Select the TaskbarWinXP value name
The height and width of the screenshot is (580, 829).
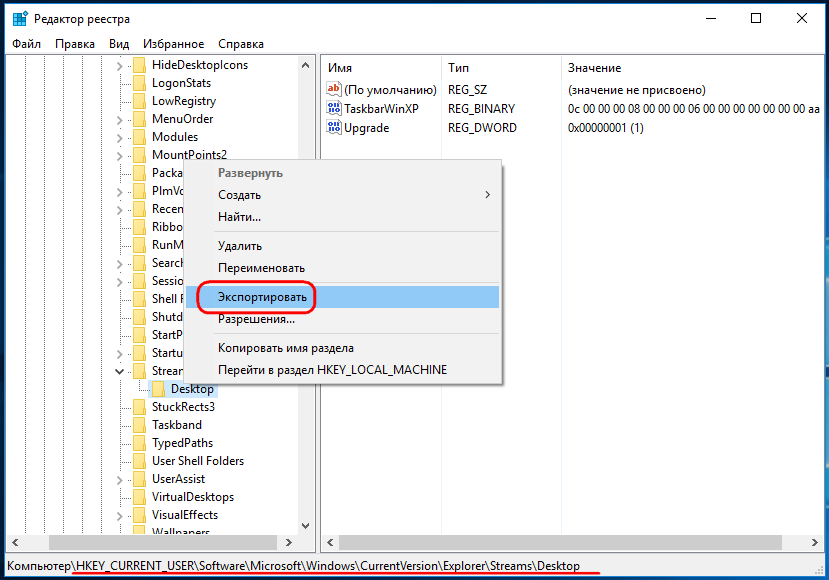(x=381, y=109)
